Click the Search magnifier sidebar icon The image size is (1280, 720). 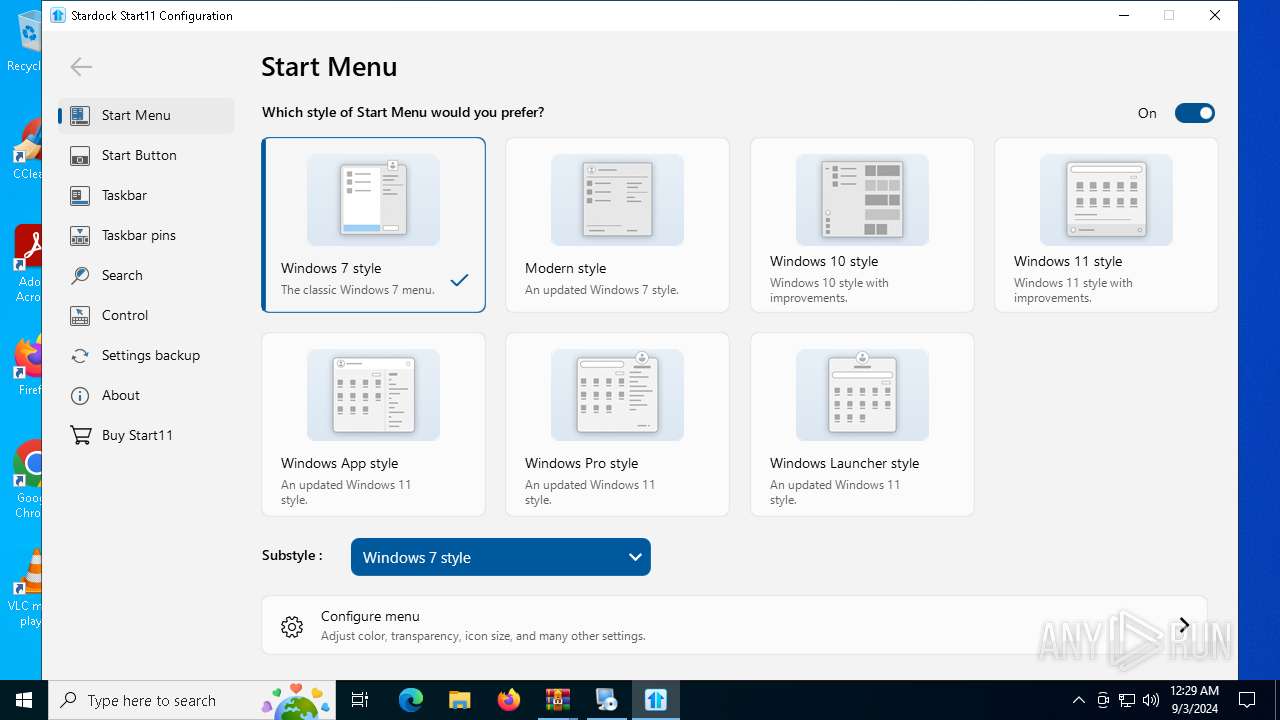pyautogui.click(x=80, y=275)
